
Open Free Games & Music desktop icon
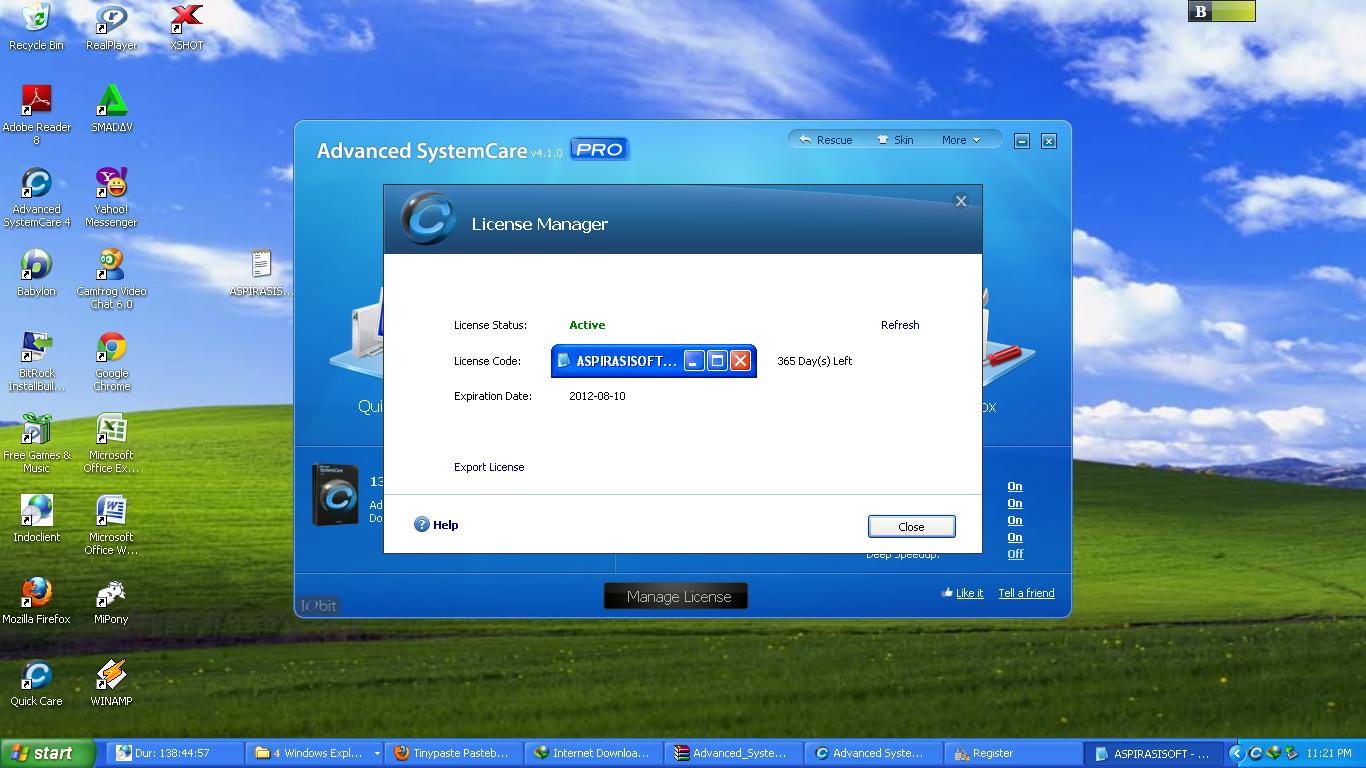click(36, 443)
